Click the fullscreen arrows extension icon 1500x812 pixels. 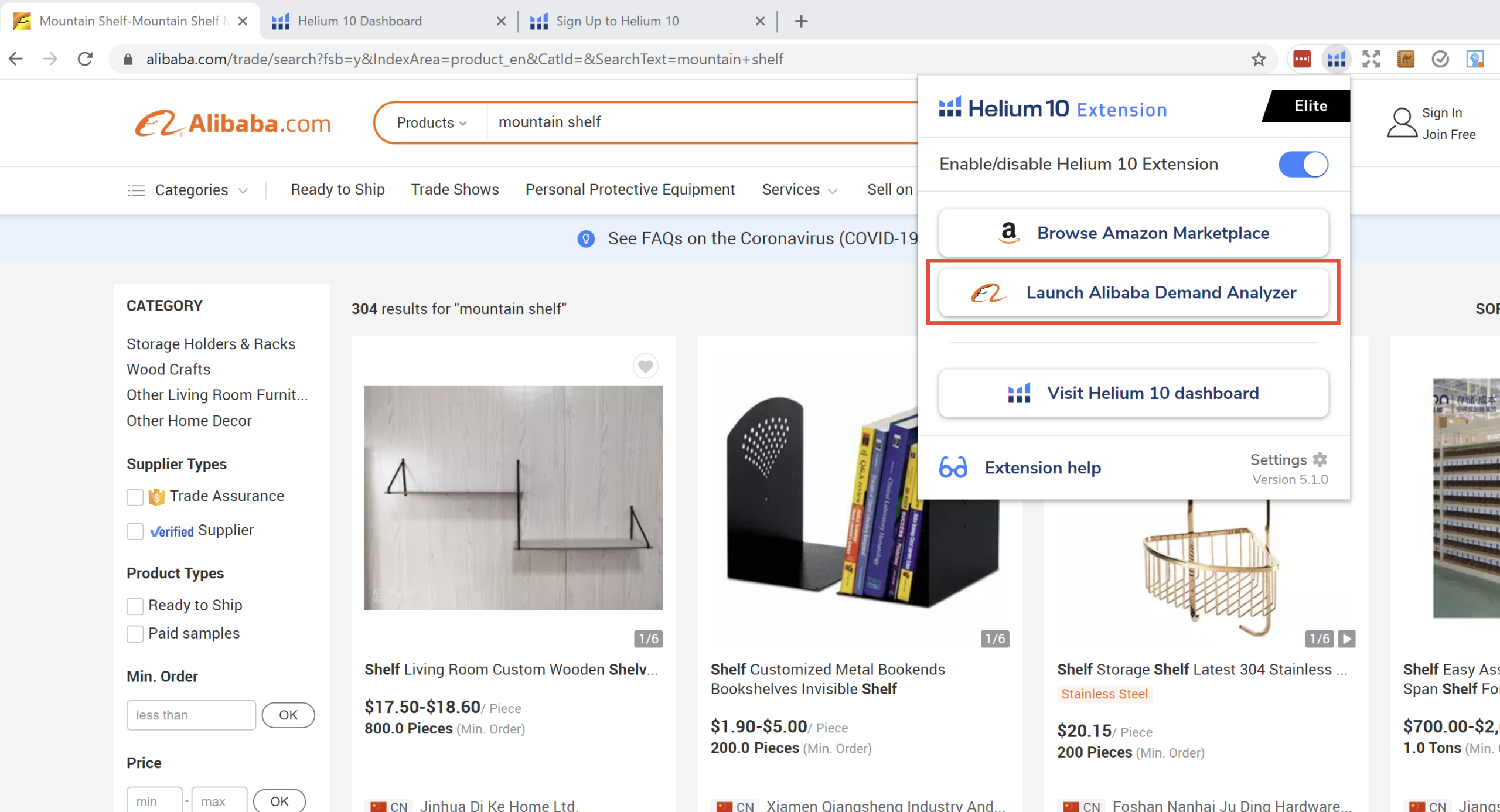coord(1371,59)
